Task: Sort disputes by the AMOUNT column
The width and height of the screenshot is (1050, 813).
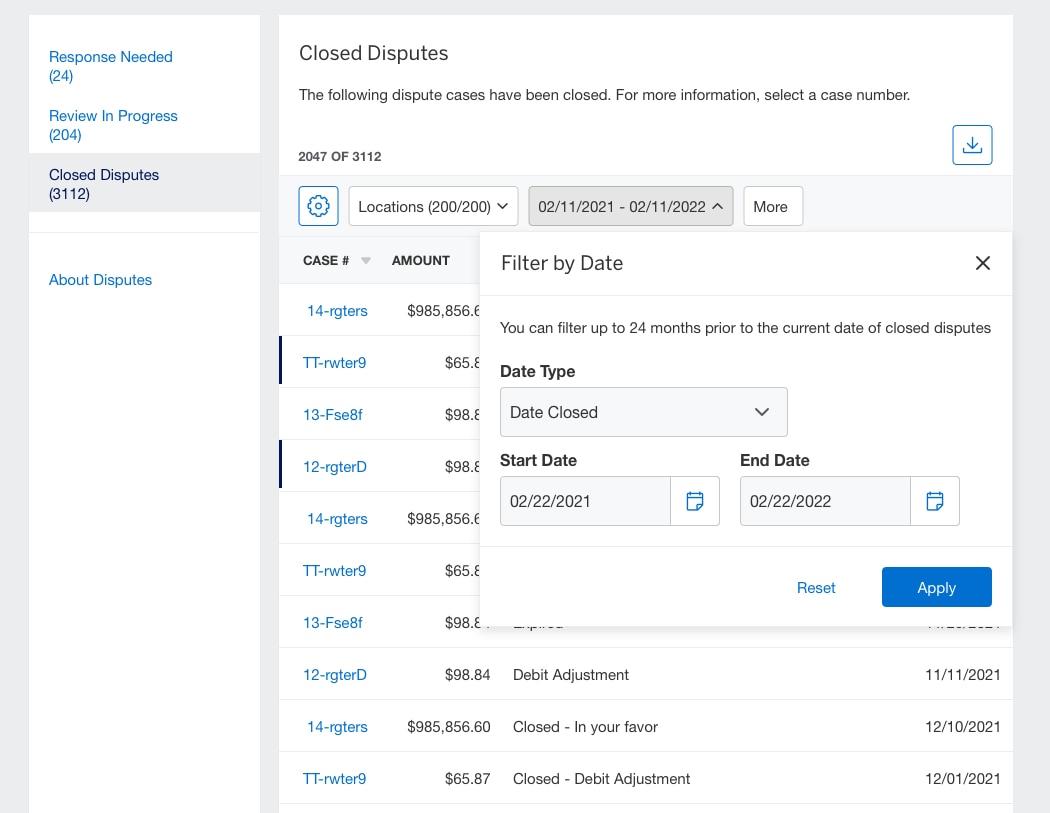Action: pos(420,260)
